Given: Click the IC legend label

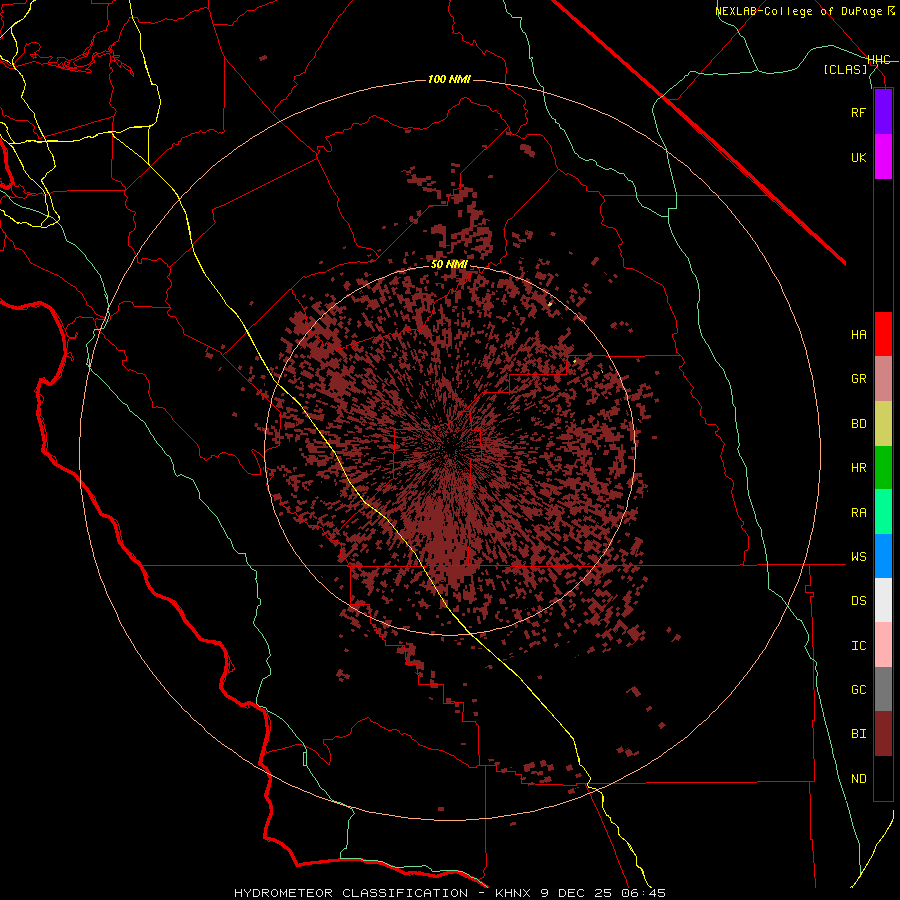Looking at the screenshot, I should tap(858, 646).
